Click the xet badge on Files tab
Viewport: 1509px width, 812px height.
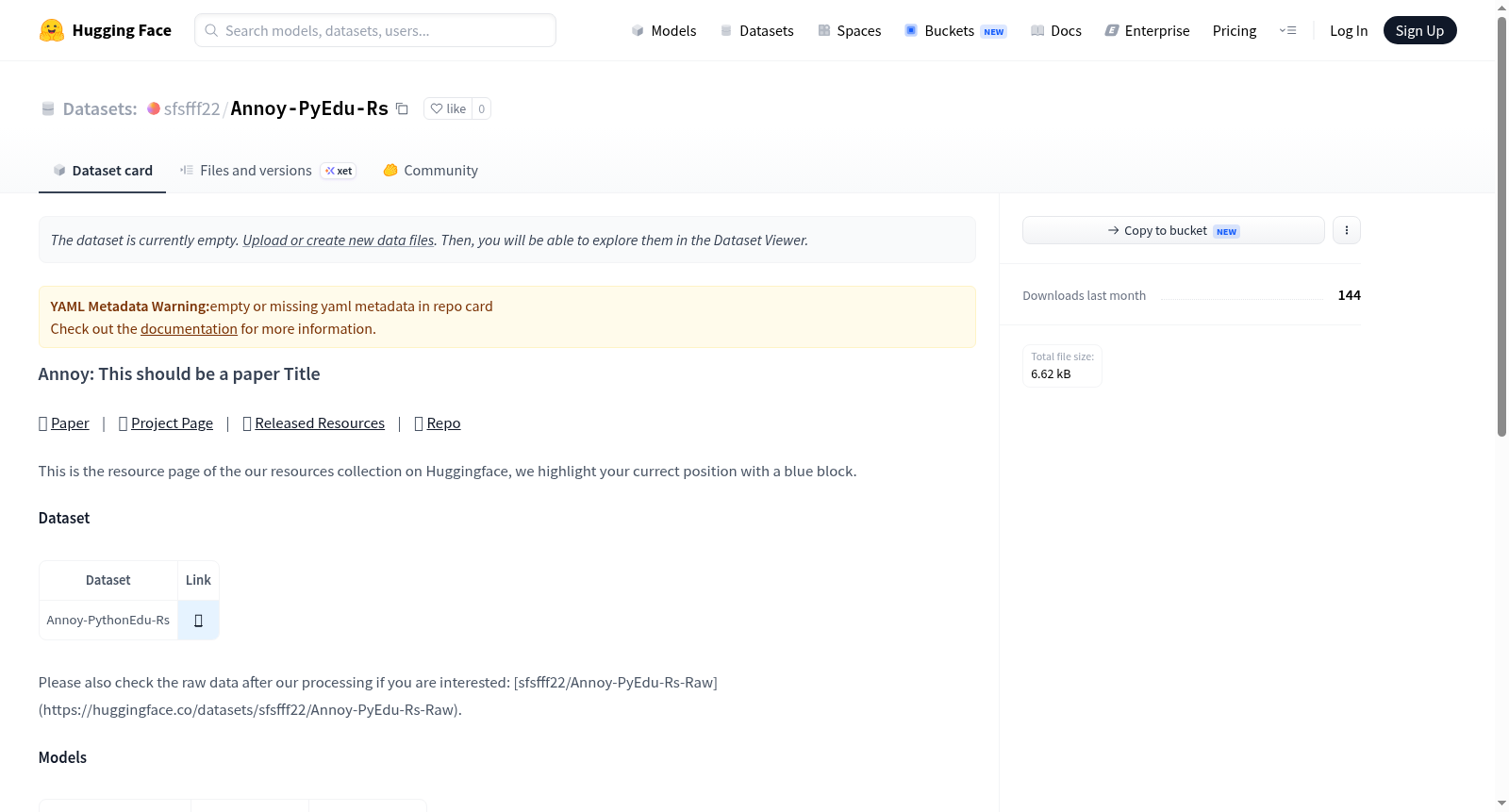coord(339,171)
